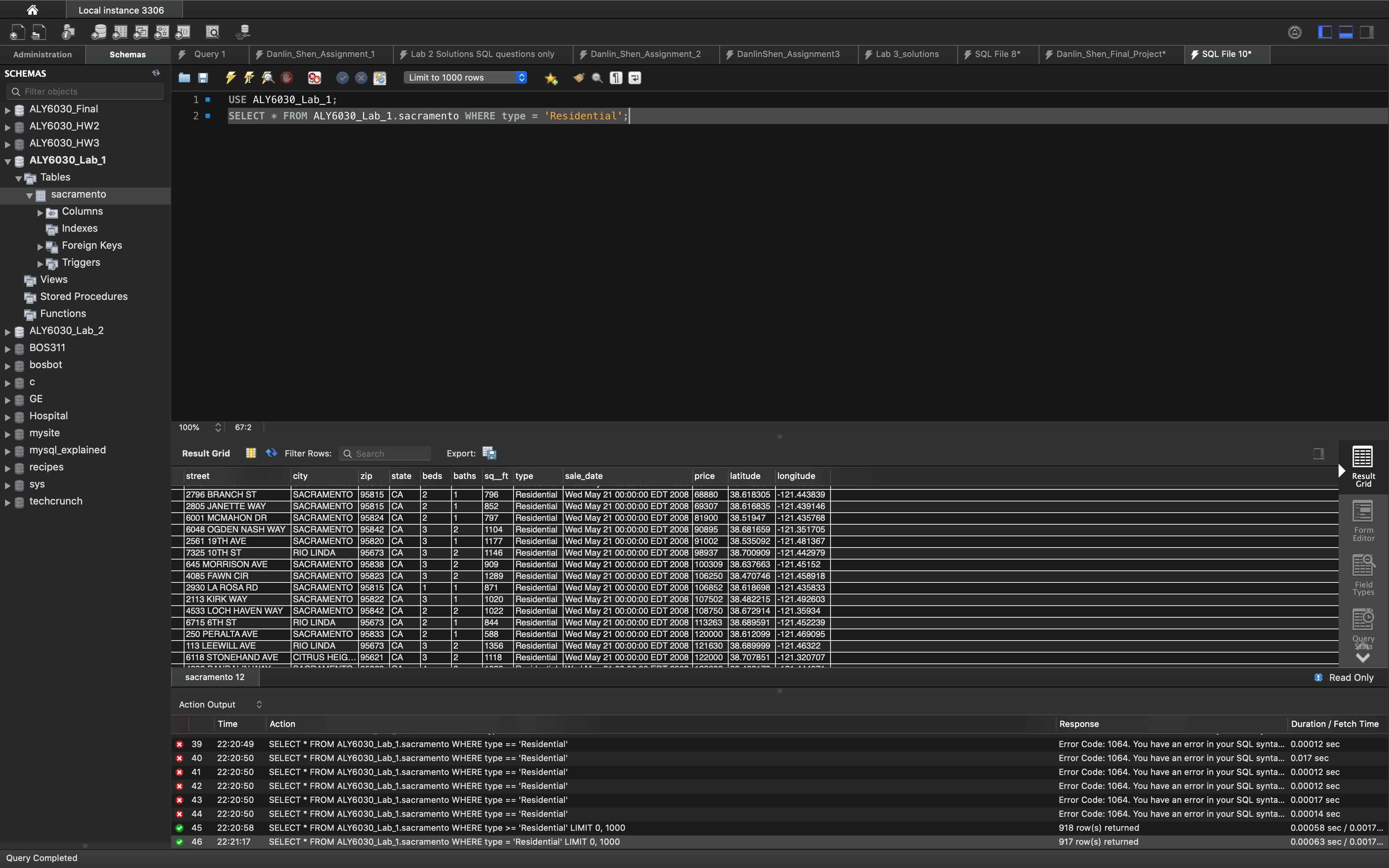This screenshot has width=1389, height=868.
Task: Toggle word wrap button in editor toolbar
Action: (635, 77)
